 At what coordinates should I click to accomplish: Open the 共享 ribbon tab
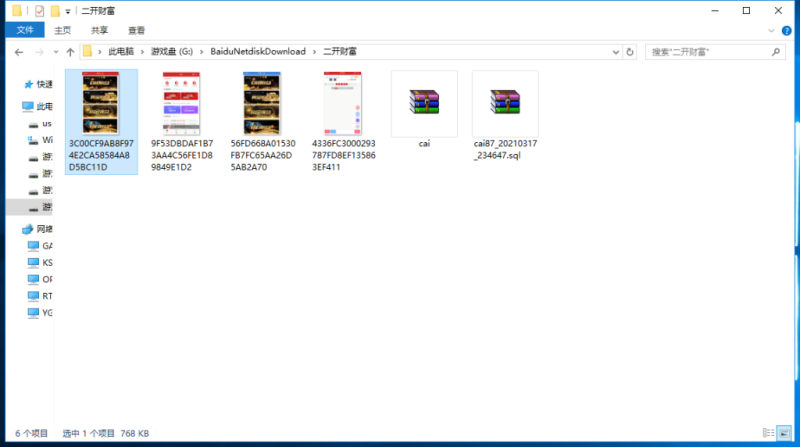point(100,30)
